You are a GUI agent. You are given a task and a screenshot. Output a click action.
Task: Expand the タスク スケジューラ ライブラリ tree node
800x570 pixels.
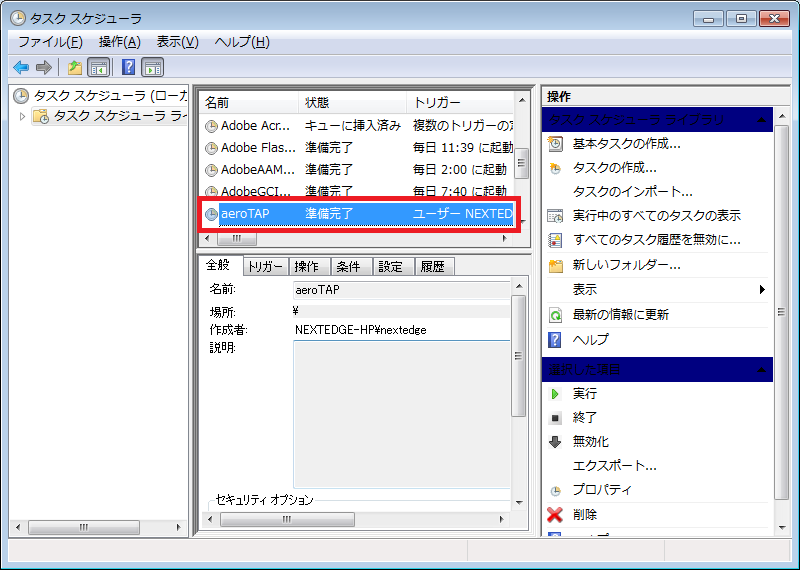tap(22, 116)
